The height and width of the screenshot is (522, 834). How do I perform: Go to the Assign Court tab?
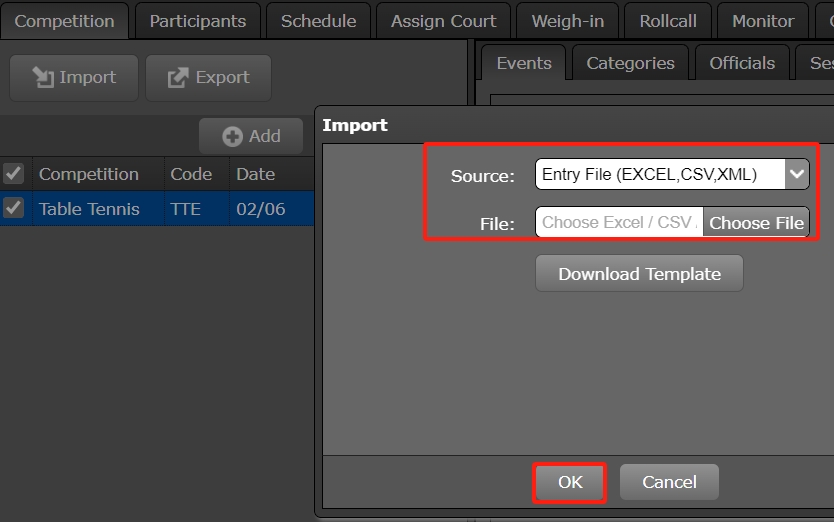point(443,21)
